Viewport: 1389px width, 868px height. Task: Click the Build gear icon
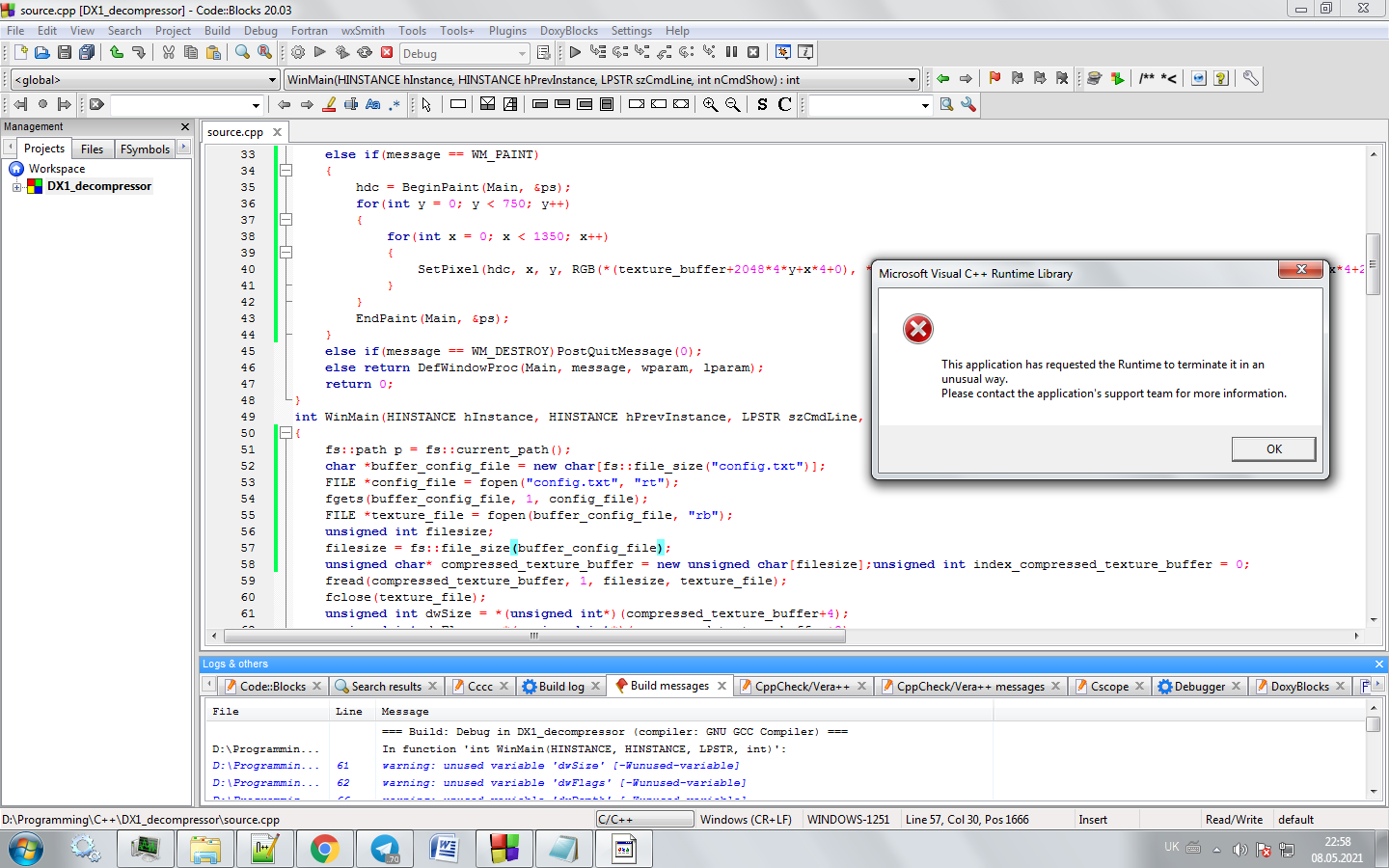tap(298, 52)
